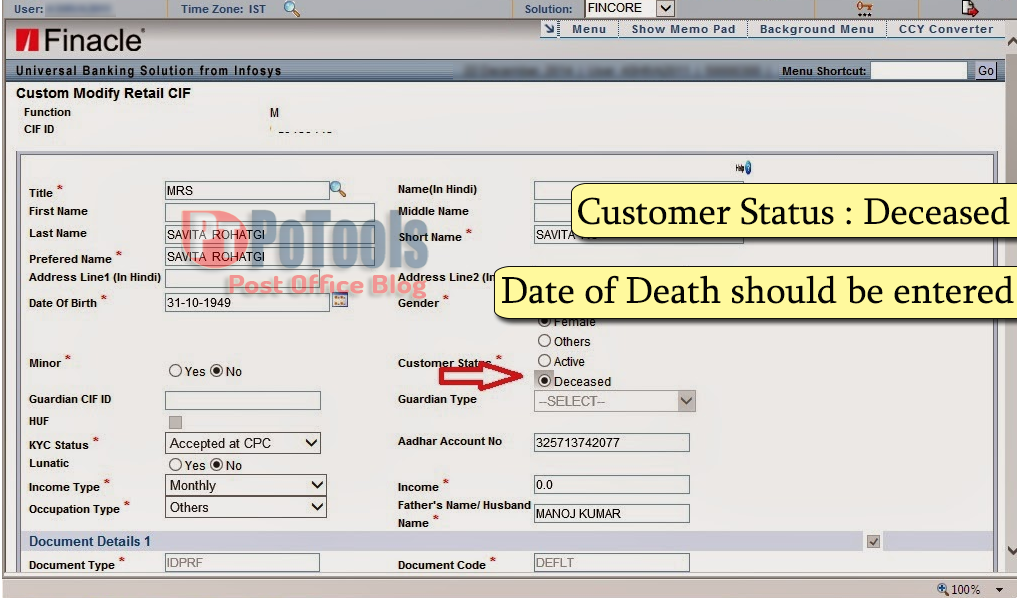Set Lunatic option to Yes
The height and width of the screenshot is (598, 1017).
click(175, 465)
